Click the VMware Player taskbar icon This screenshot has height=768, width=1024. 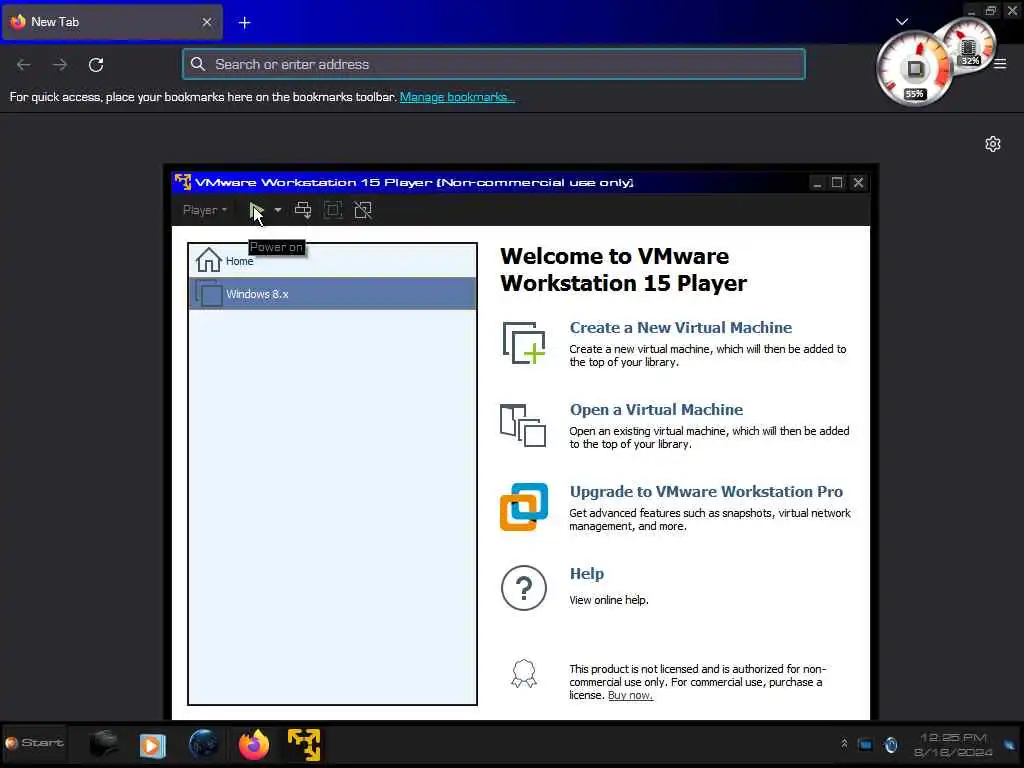point(304,744)
